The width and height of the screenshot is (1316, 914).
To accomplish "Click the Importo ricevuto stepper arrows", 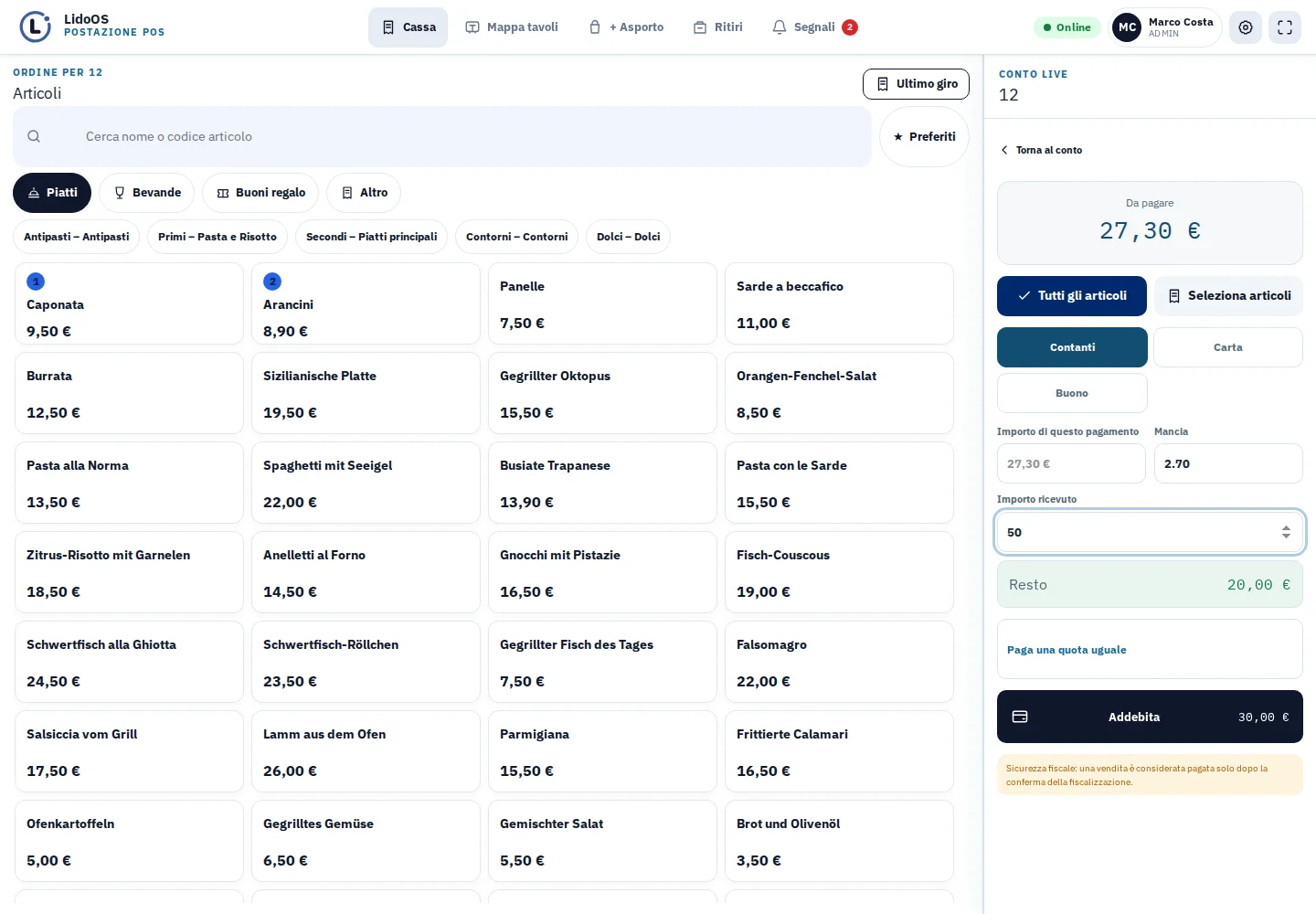I will pyautogui.click(x=1286, y=532).
